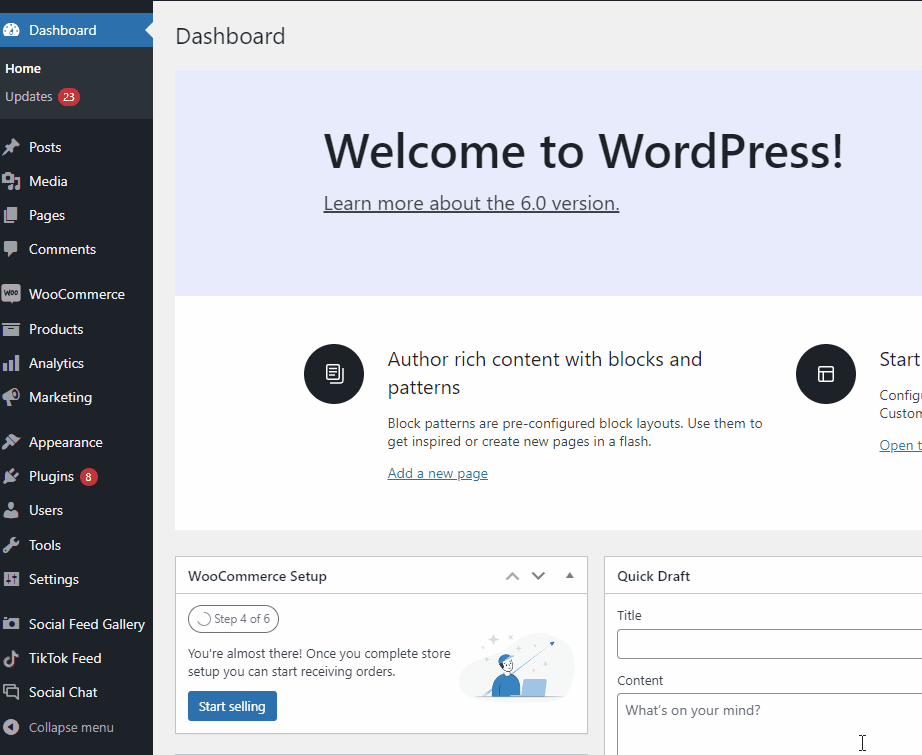Move WooCommerce Setup widget down
This screenshot has height=755, width=922.
538,576
